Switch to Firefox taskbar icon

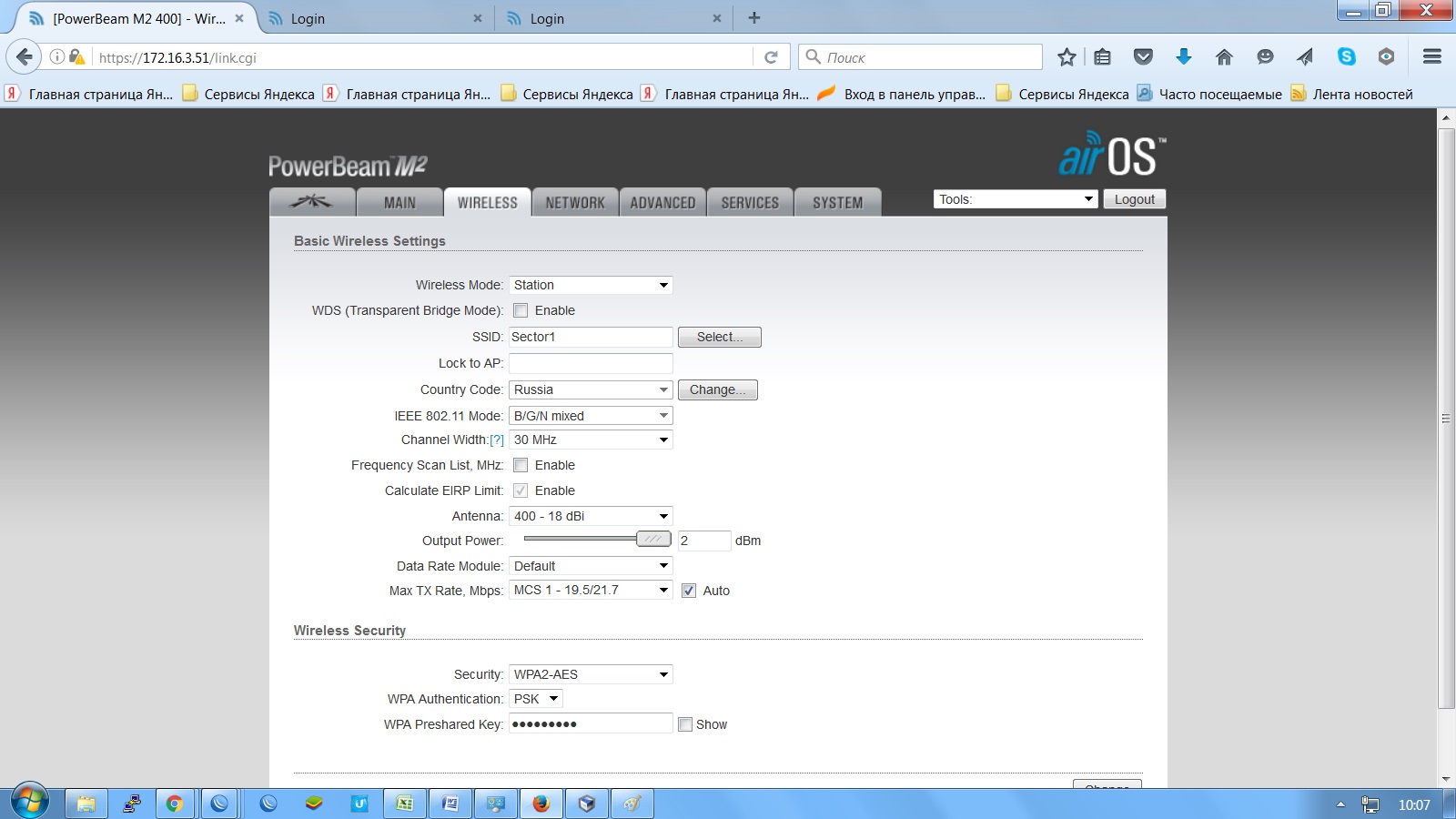pyautogui.click(x=541, y=804)
